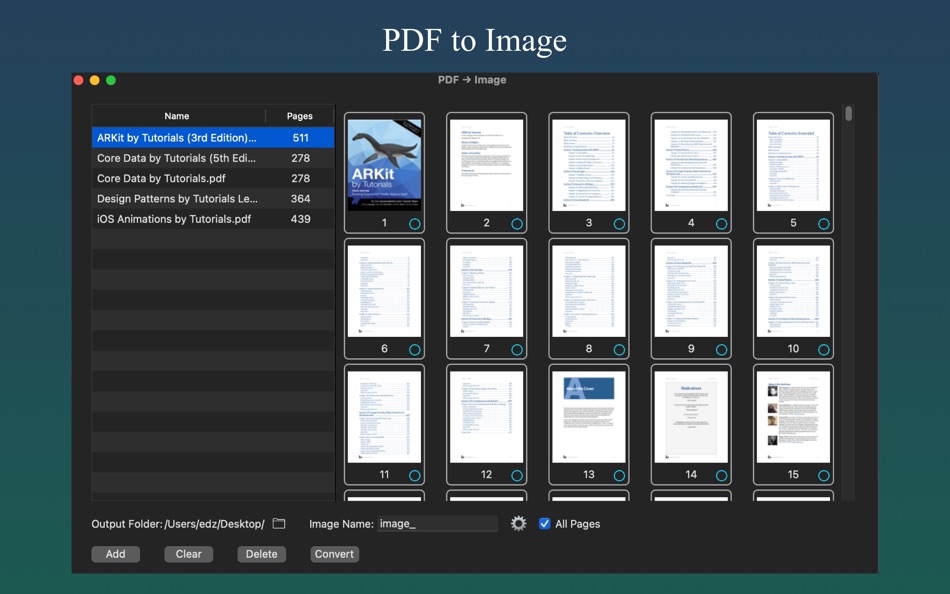
Task: Select page 5 with its circle toggle
Action: (x=824, y=224)
